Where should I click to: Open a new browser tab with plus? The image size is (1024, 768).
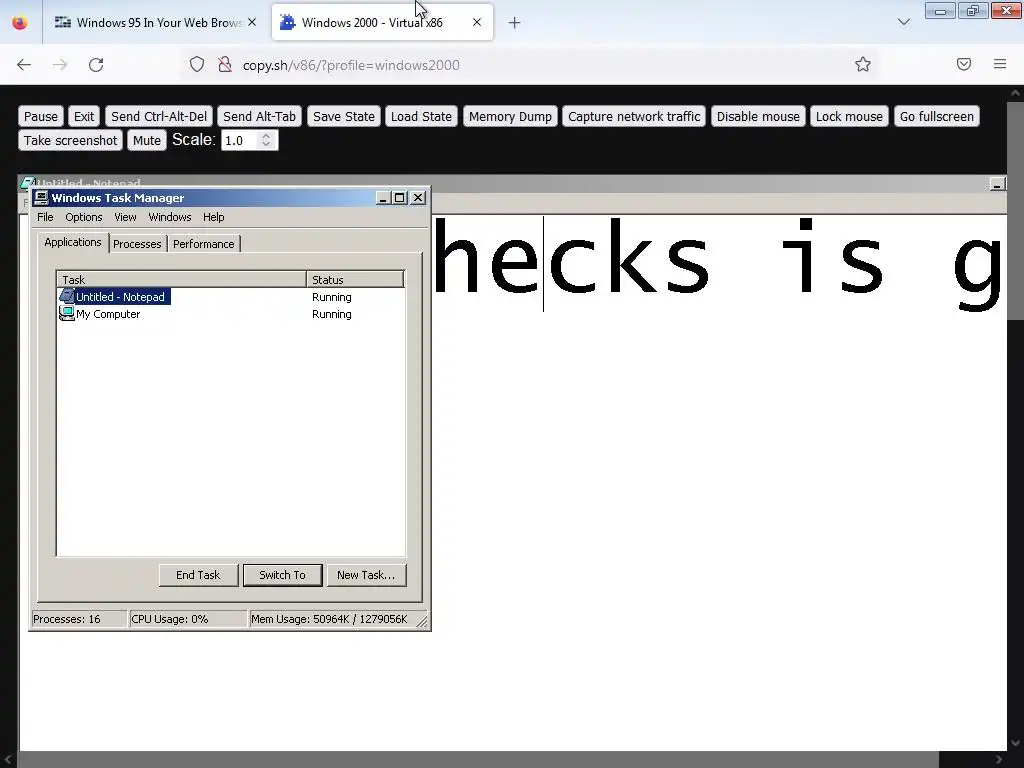(x=515, y=23)
